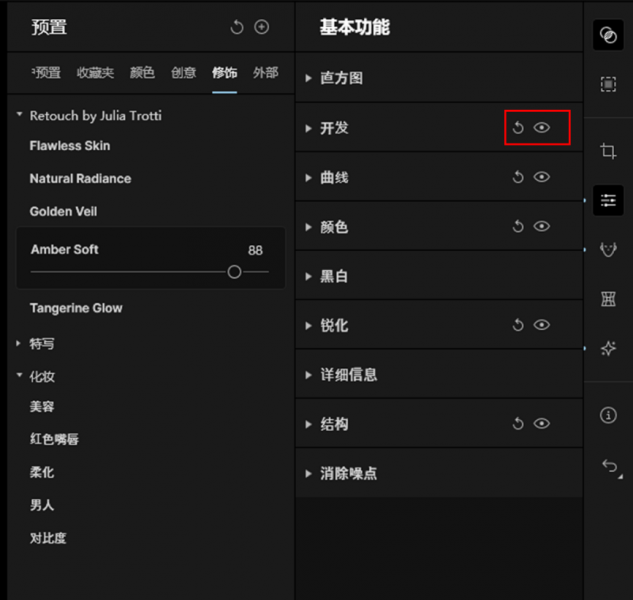Toggle visibility of 开发 adjustments

(x=542, y=128)
